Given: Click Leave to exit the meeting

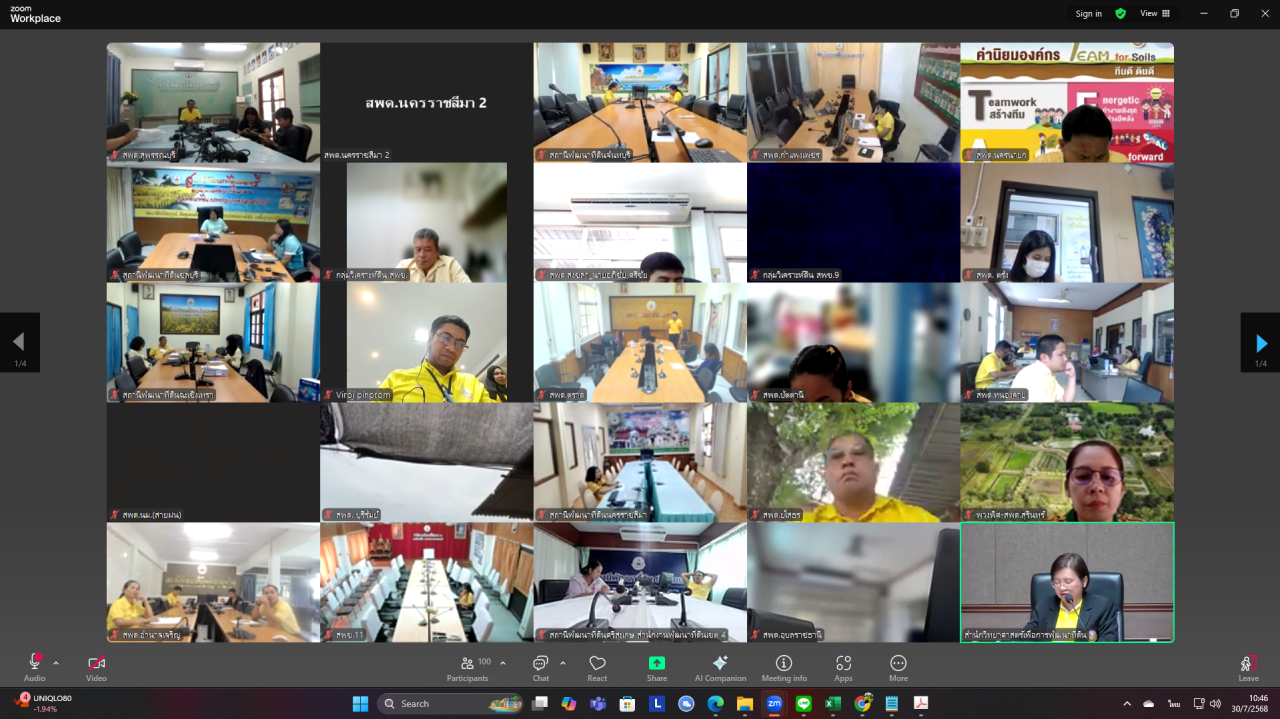Looking at the screenshot, I should 1248,666.
